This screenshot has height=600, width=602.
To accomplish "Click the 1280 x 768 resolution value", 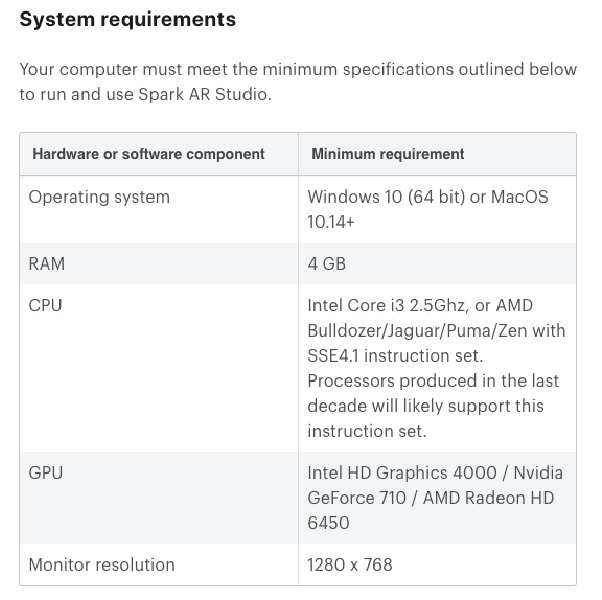I will coord(350,565).
